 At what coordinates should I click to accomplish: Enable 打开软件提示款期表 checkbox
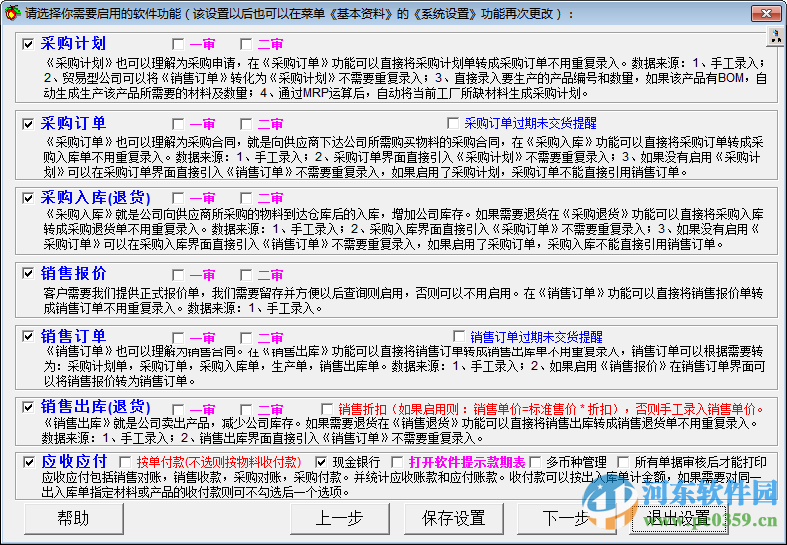click(x=397, y=462)
